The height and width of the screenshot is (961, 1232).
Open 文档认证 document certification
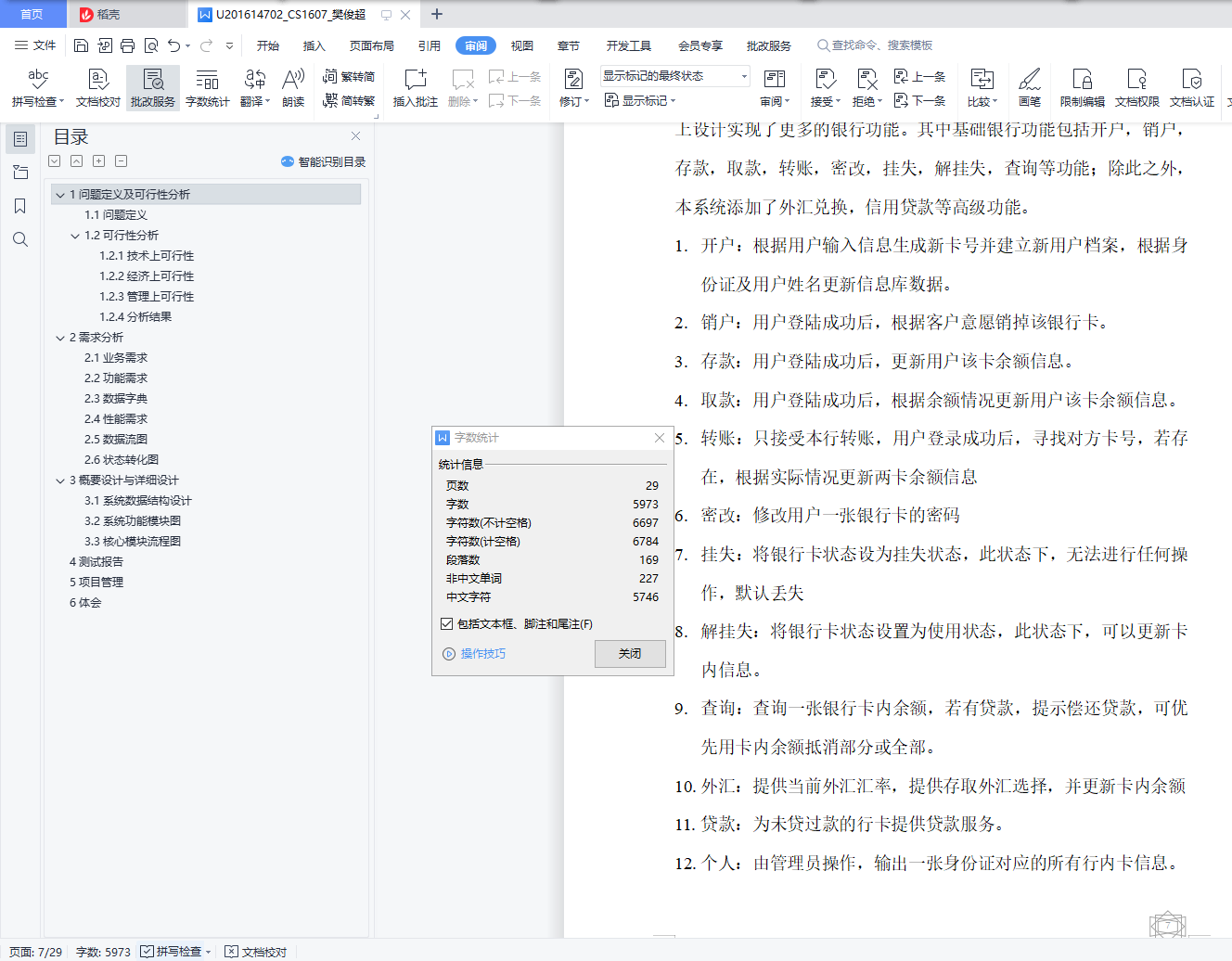tap(1192, 88)
